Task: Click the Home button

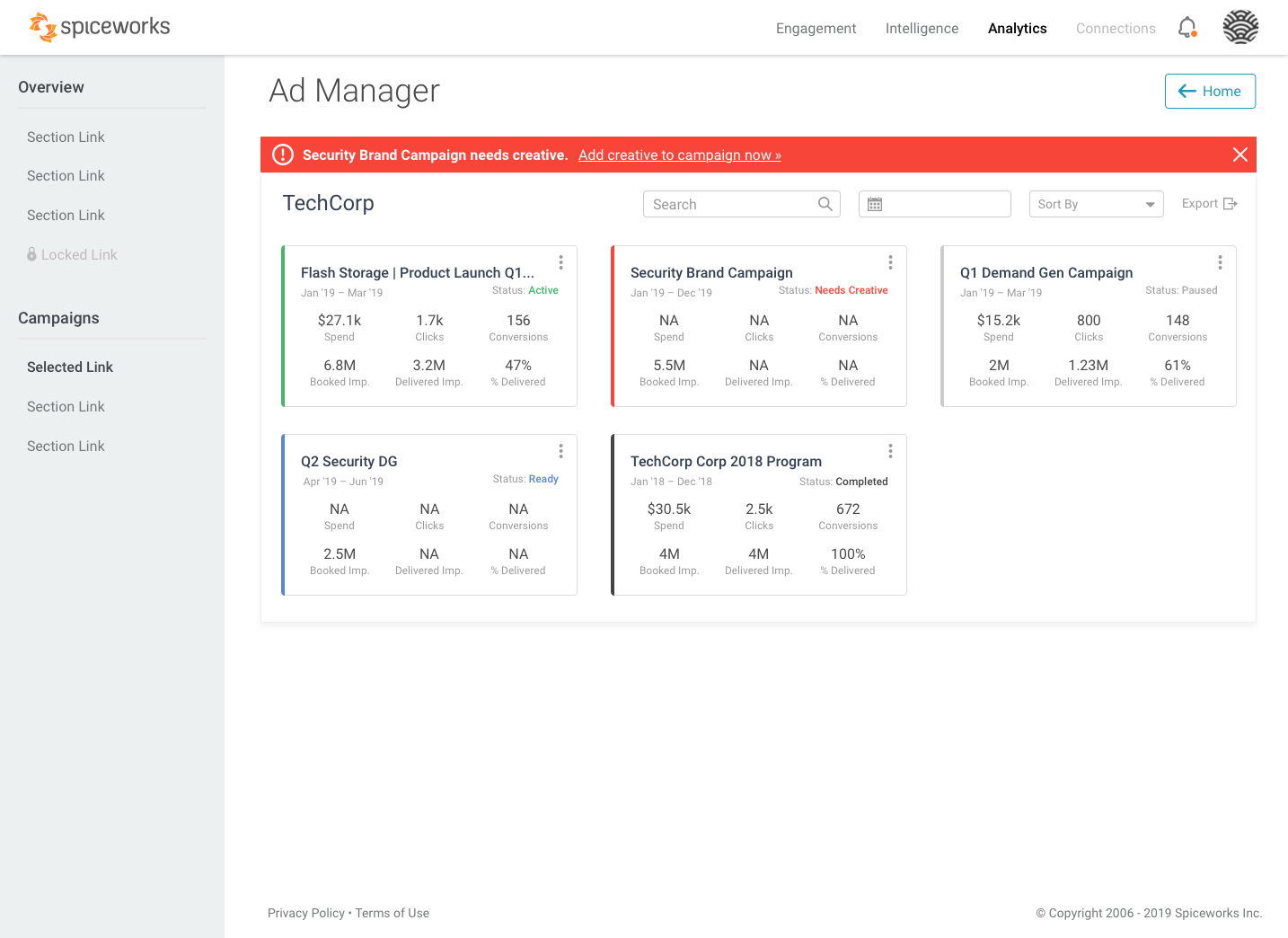Action: (1210, 91)
